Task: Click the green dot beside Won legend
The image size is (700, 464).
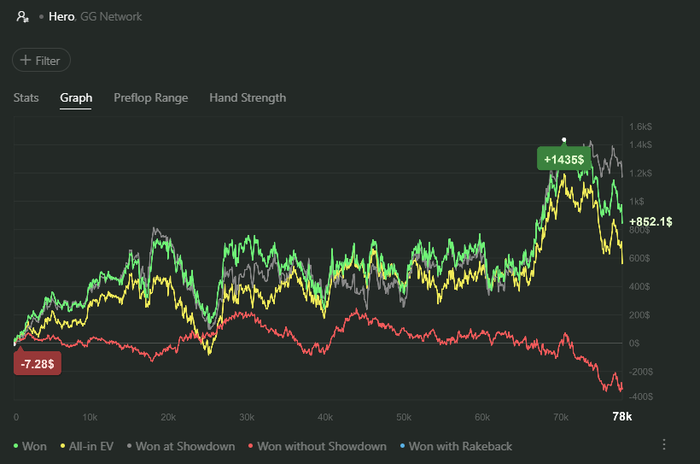Action: pos(16,445)
